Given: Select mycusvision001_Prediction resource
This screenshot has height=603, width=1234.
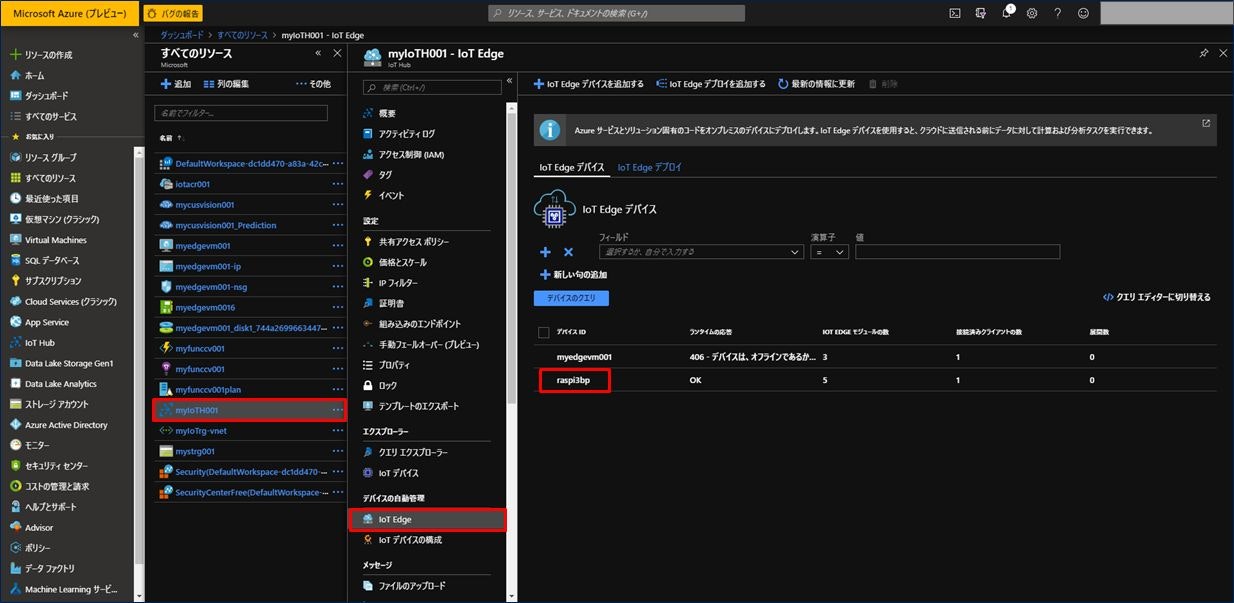Looking at the screenshot, I should 225,225.
